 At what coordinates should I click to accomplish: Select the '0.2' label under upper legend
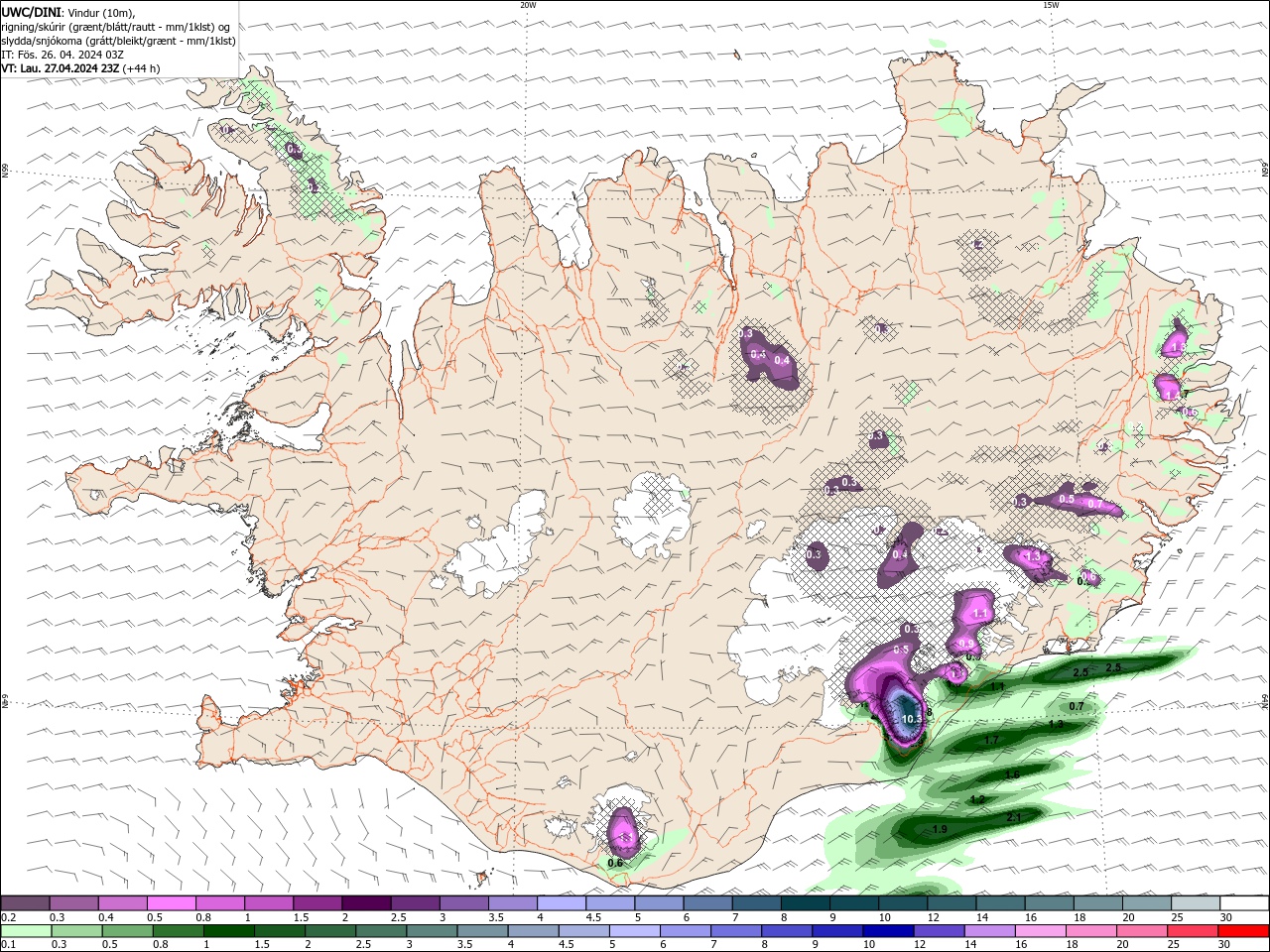(x=8, y=917)
